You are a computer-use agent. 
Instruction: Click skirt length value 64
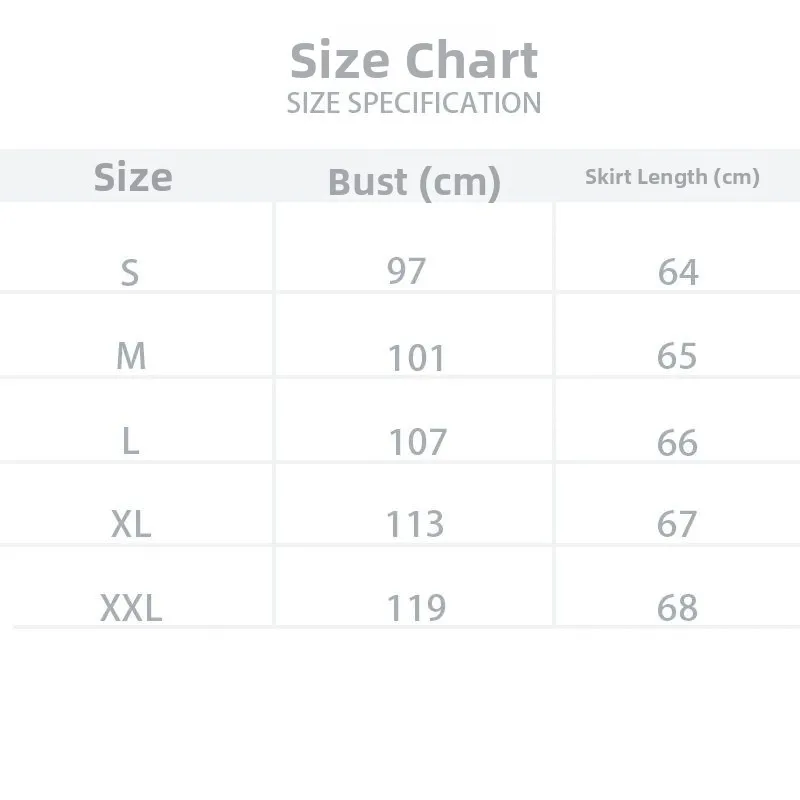pyautogui.click(x=678, y=272)
